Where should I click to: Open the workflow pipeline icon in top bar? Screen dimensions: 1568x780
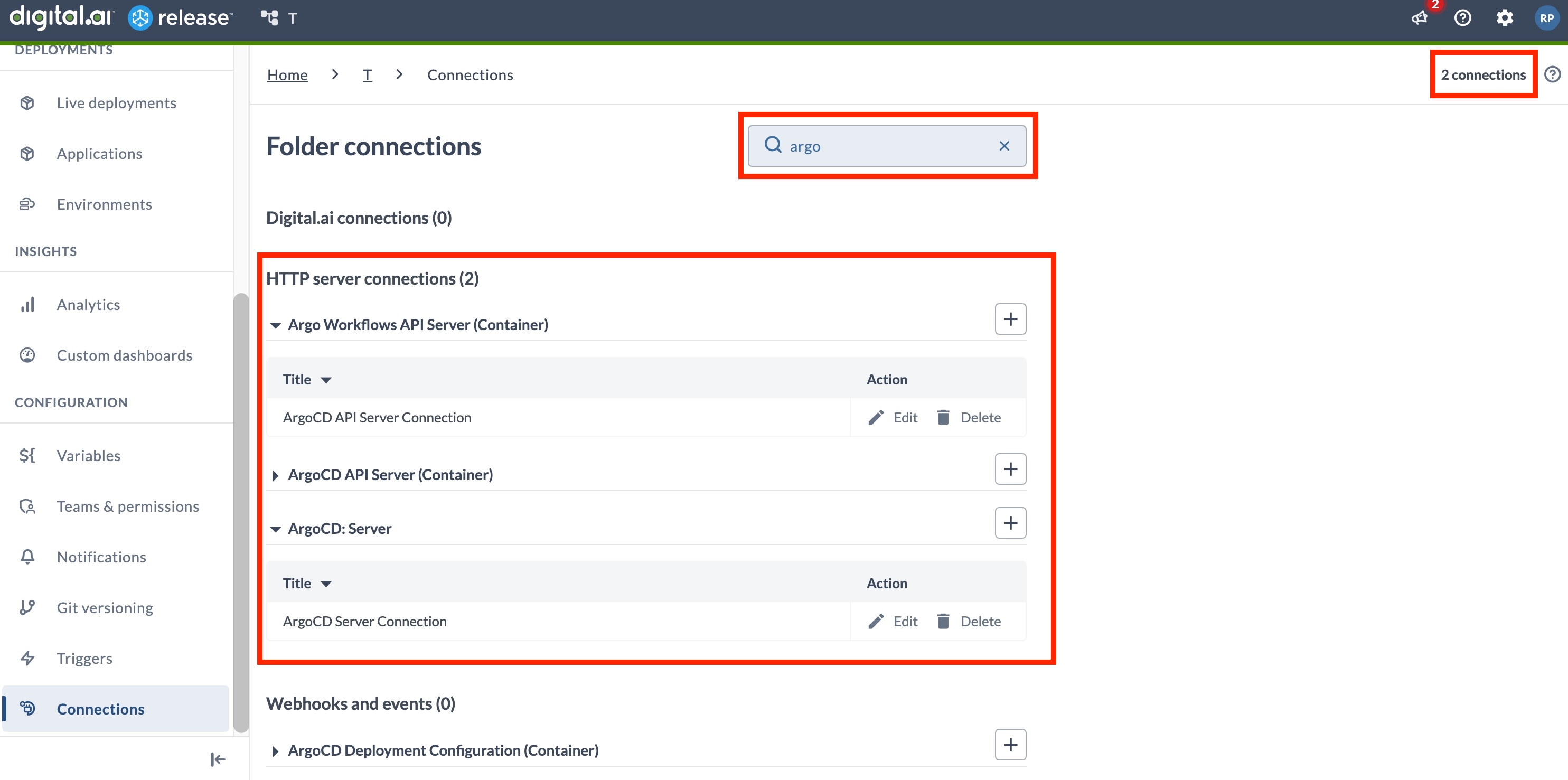[270, 17]
